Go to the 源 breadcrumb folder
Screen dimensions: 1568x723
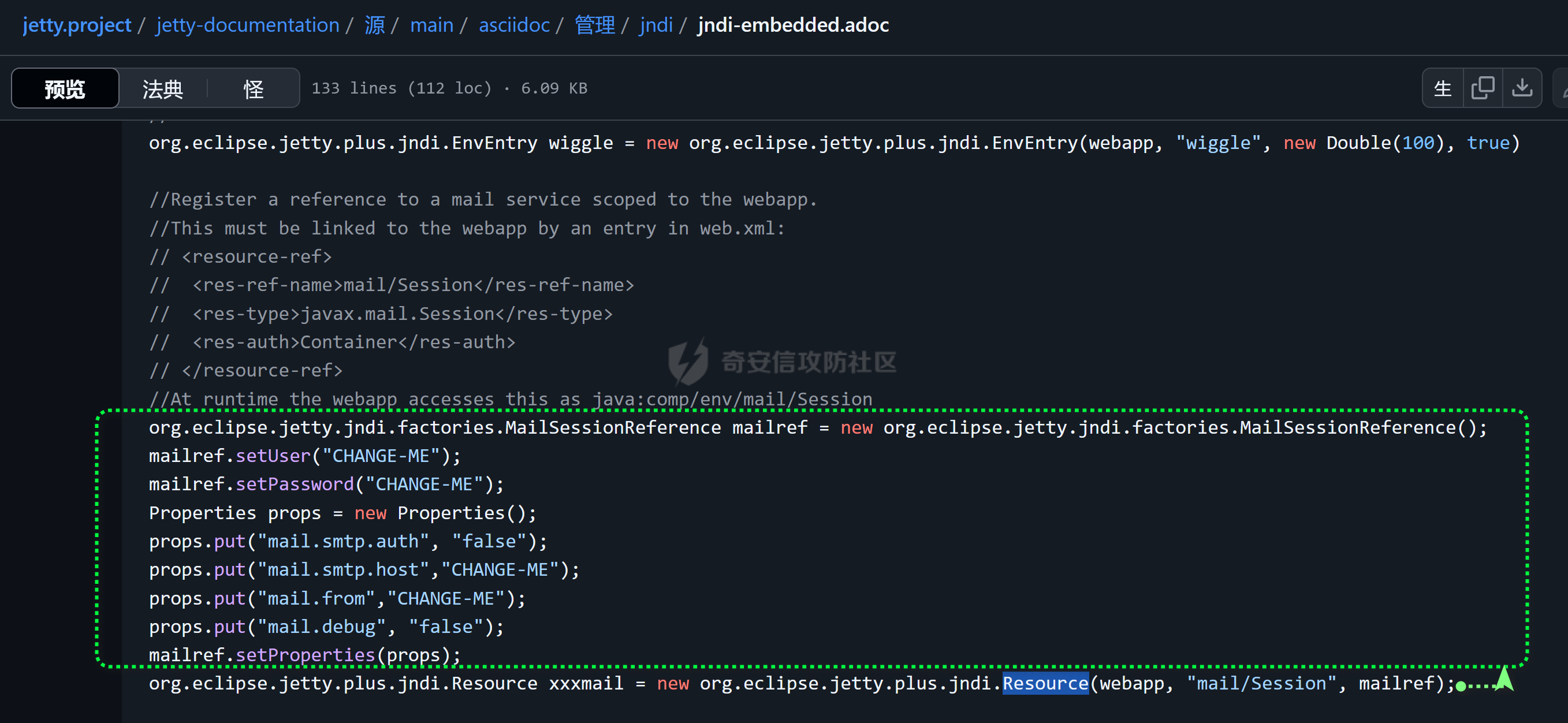[374, 25]
